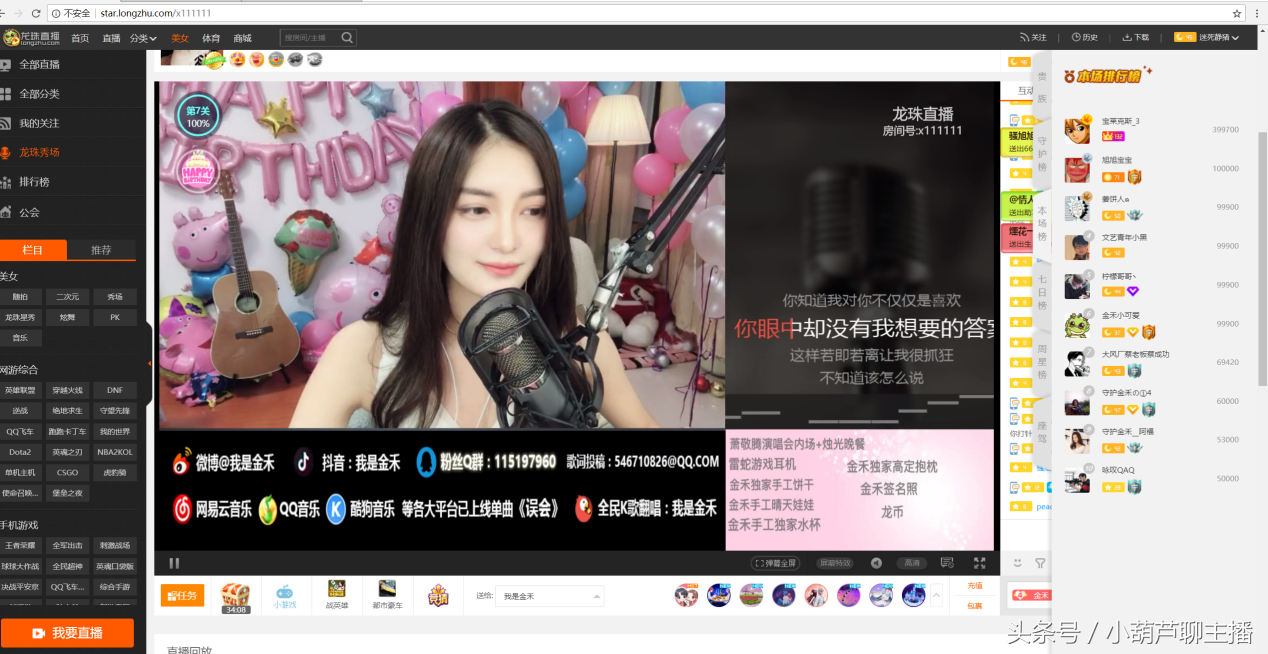Click the 关注 link in the header
This screenshot has height=654, width=1268.
pyautogui.click(x=1033, y=37)
